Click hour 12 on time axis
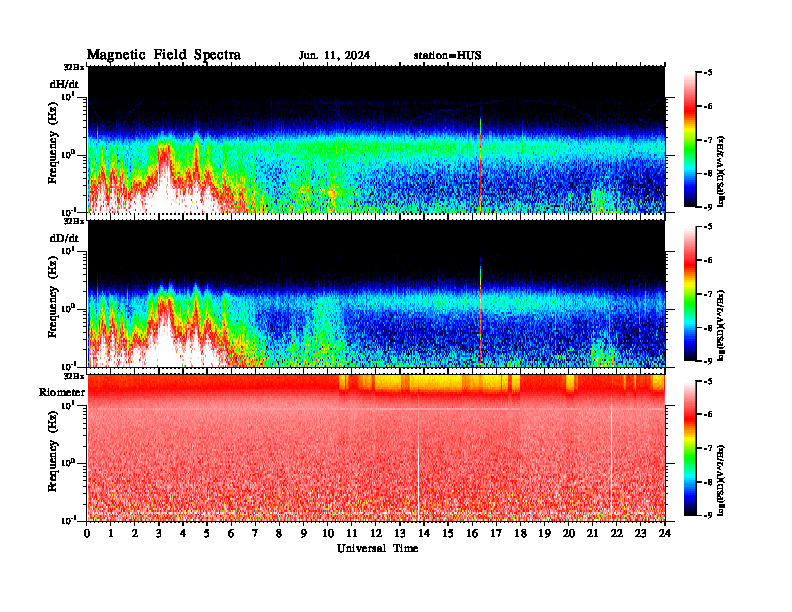This screenshot has height=612, width=792. click(x=376, y=533)
